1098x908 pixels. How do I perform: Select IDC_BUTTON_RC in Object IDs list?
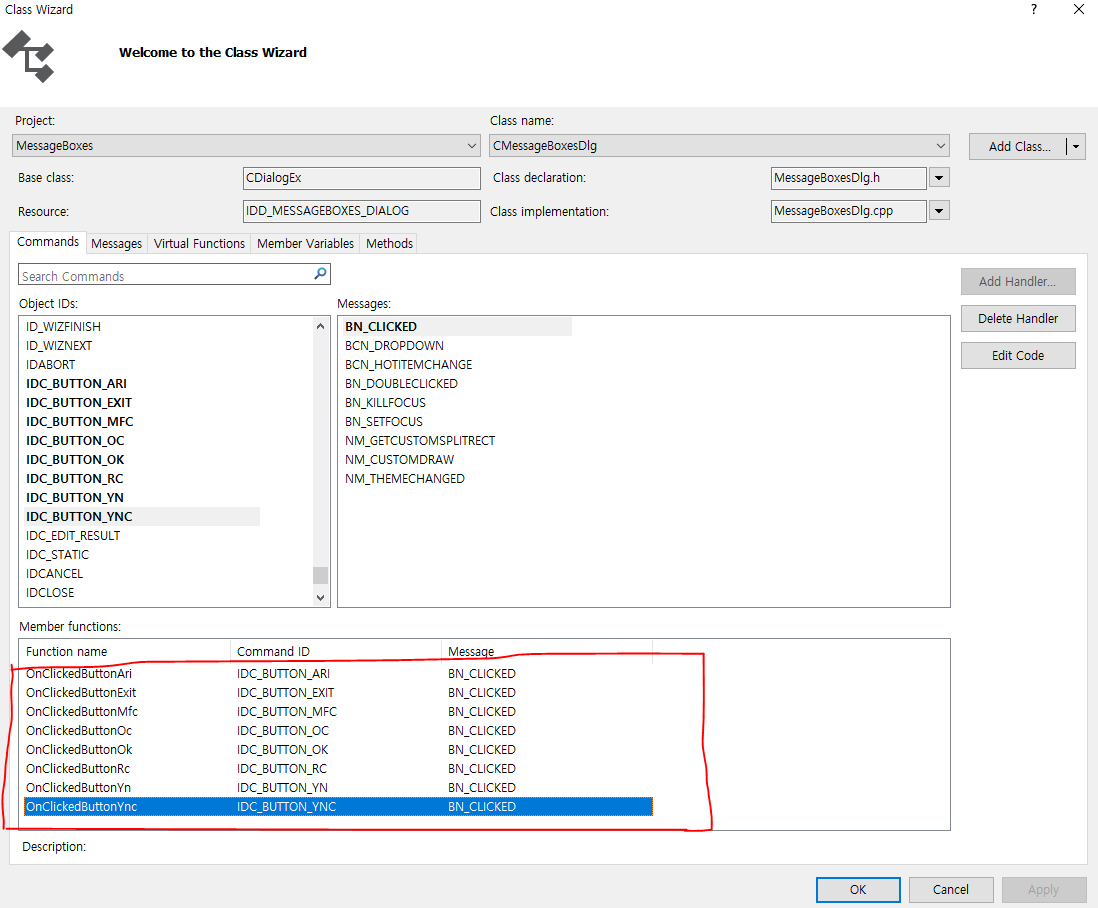tap(74, 478)
